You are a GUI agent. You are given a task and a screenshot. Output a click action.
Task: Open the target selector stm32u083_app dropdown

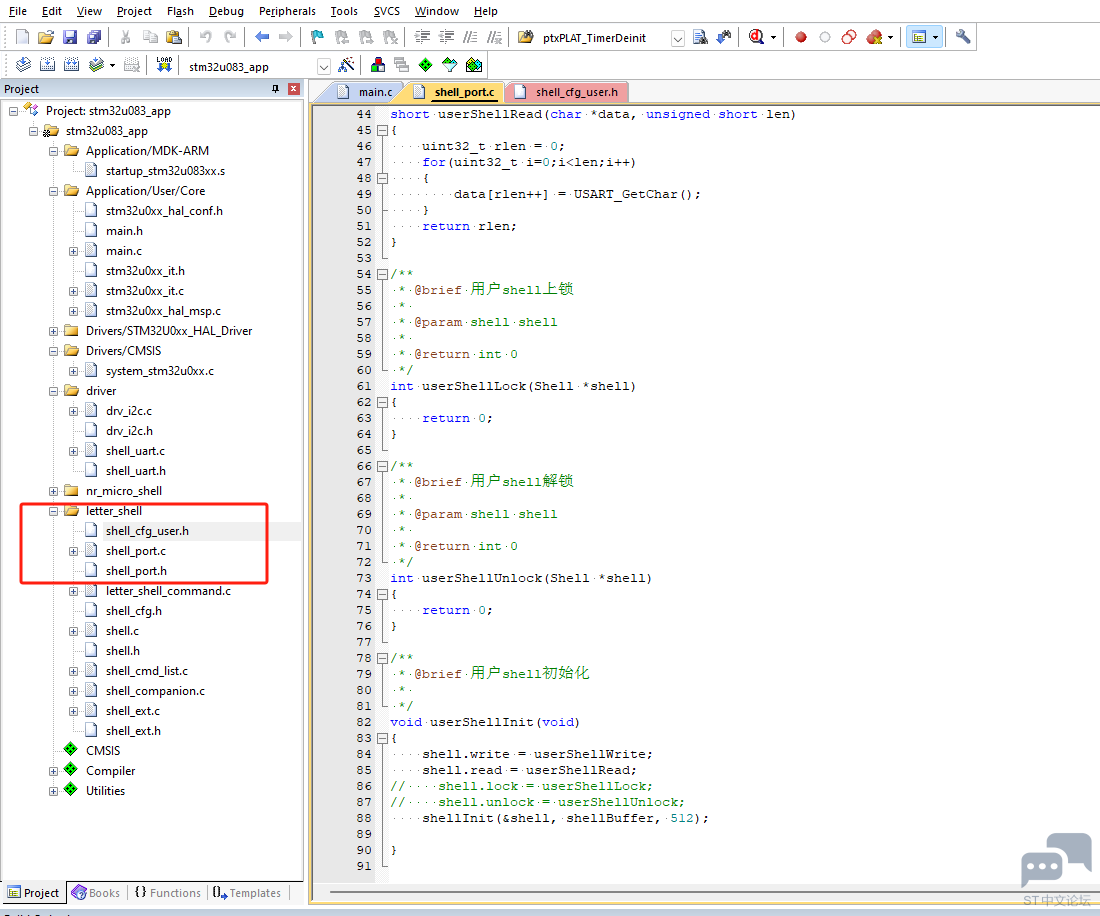(x=323, y=67)
